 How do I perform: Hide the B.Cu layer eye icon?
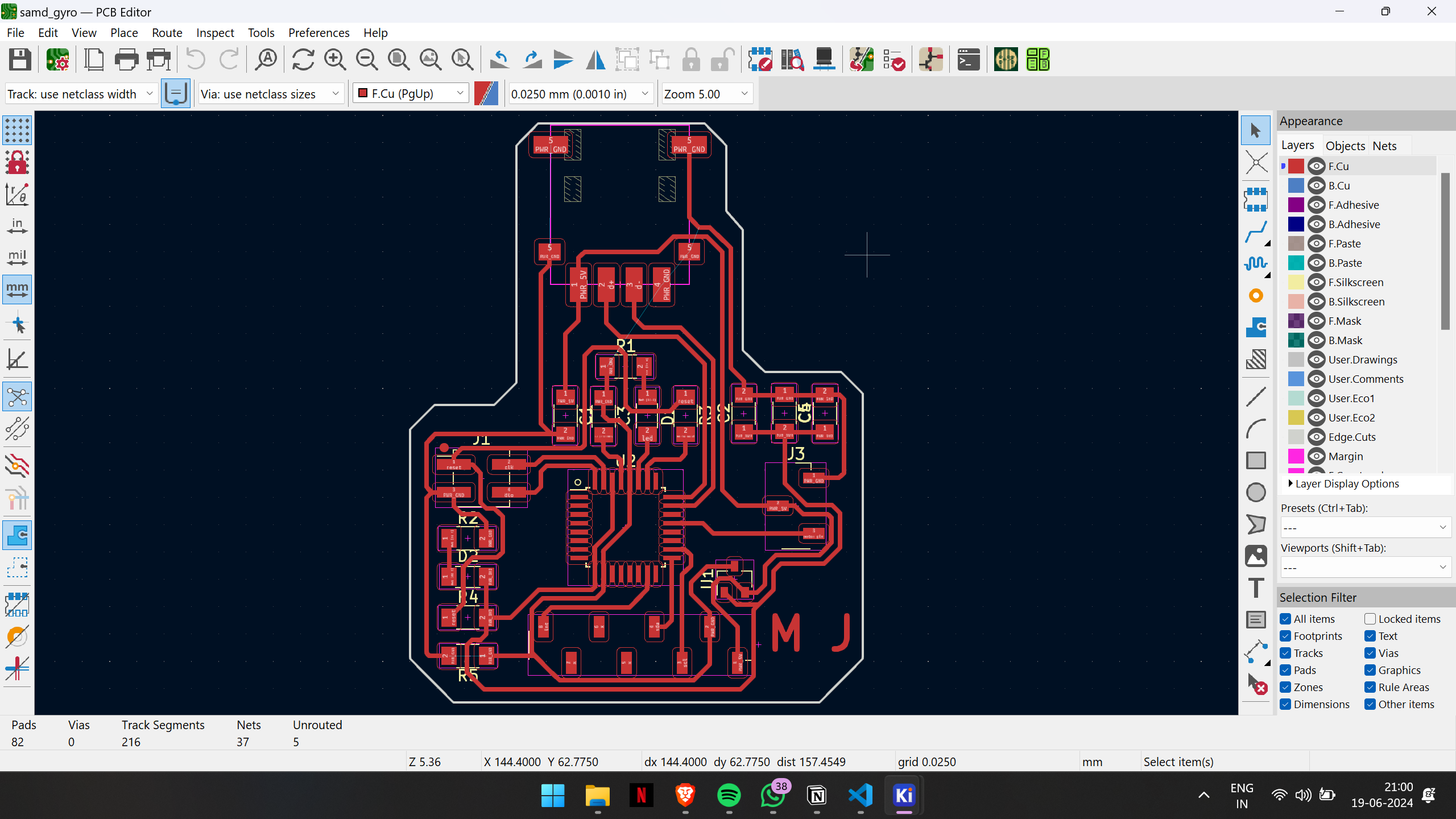[x=1316, y=185]
